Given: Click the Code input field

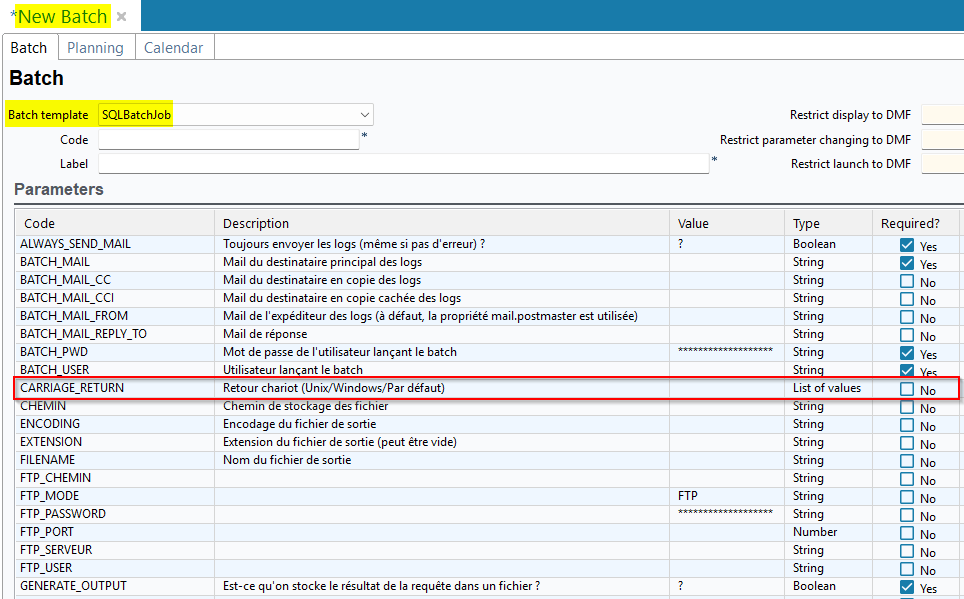Looking at the screenshot, I should click(x=228, y=140).
